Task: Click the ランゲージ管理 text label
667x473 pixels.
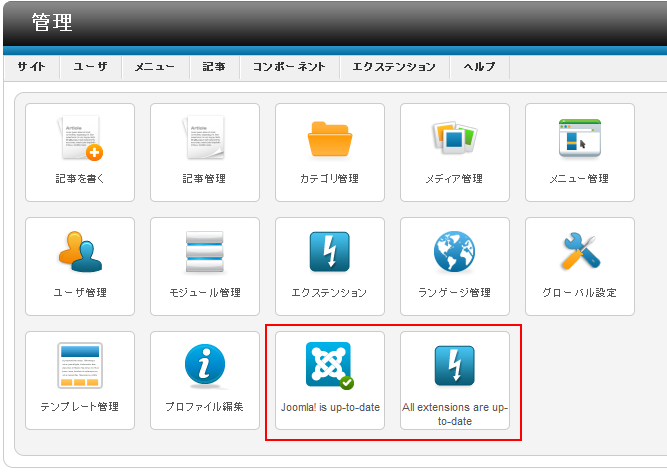Action: point(454,293)
